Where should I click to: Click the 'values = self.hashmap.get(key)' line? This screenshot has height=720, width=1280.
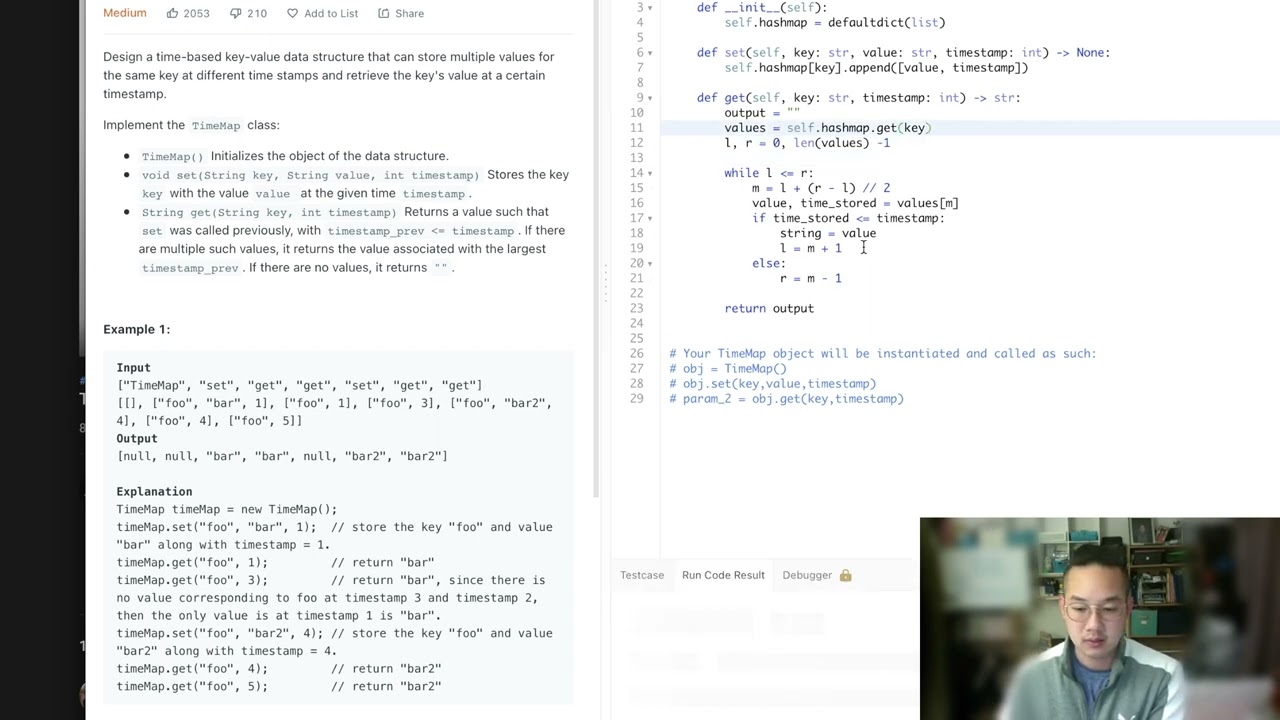(828, 128)
